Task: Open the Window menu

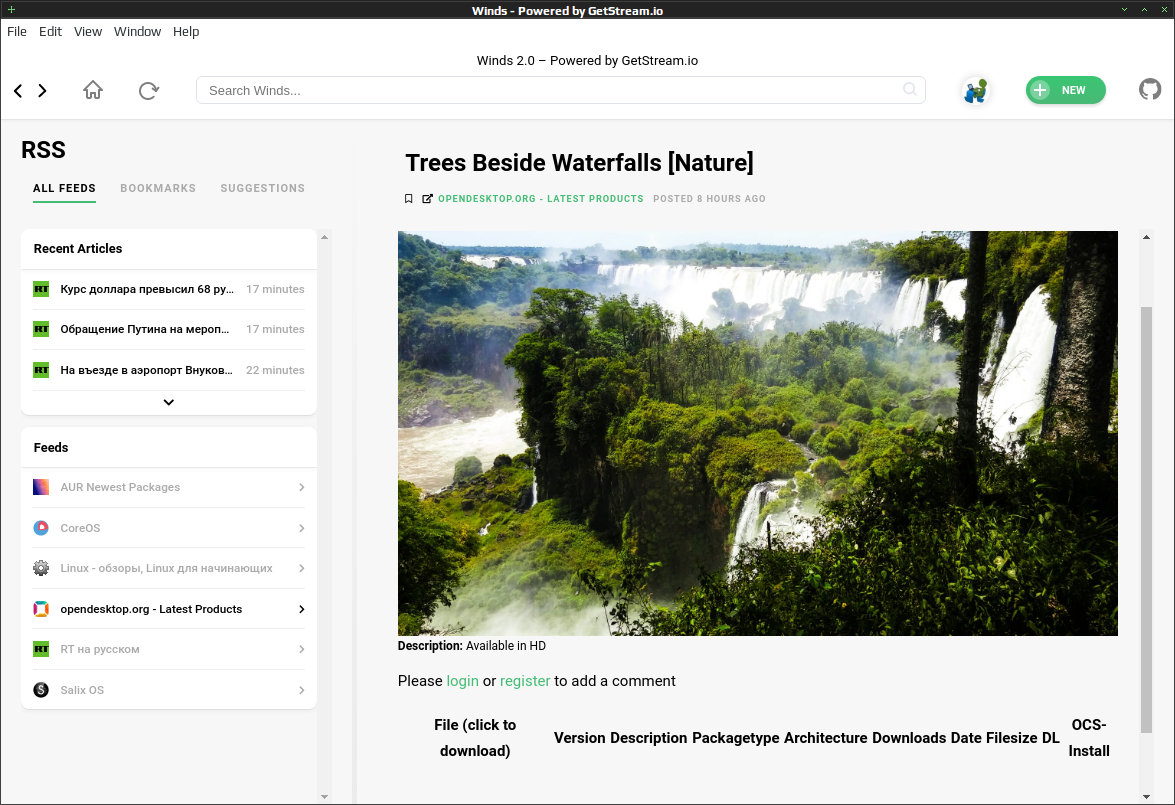Action: (x=137, y=31)
